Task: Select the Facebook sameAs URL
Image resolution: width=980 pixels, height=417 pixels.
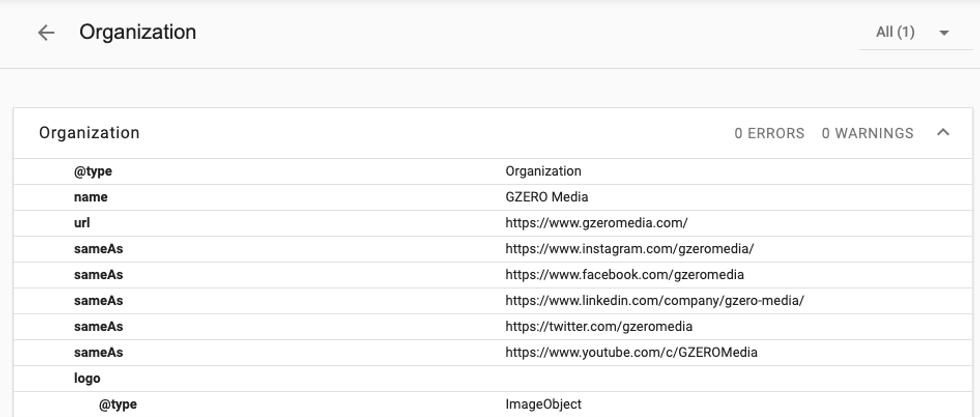Action: coord(625,275)
